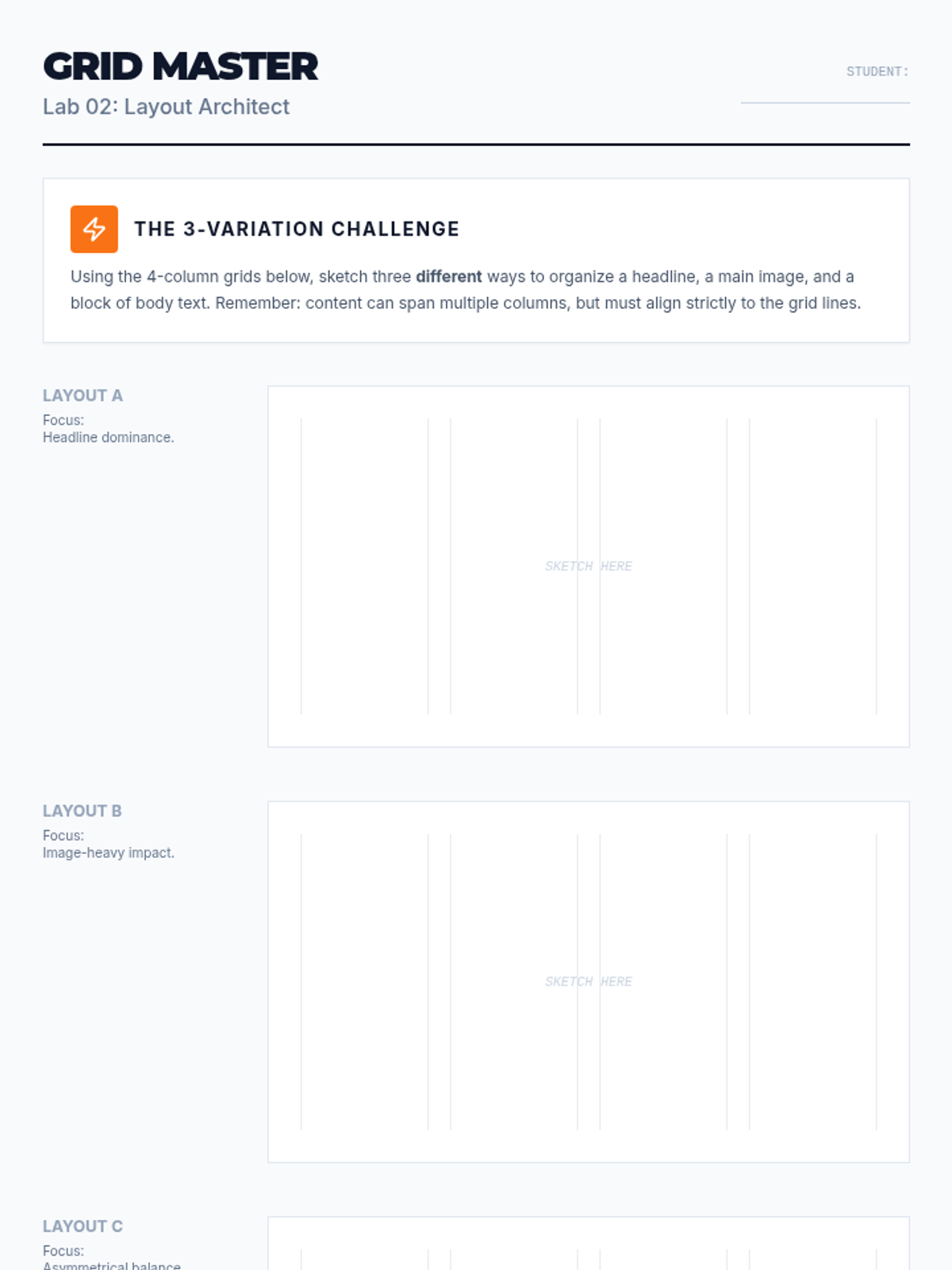The width and height of the screenshot is (952, 1270).
Task: Click the first column of Layout A grid
Action: point(364,566)
